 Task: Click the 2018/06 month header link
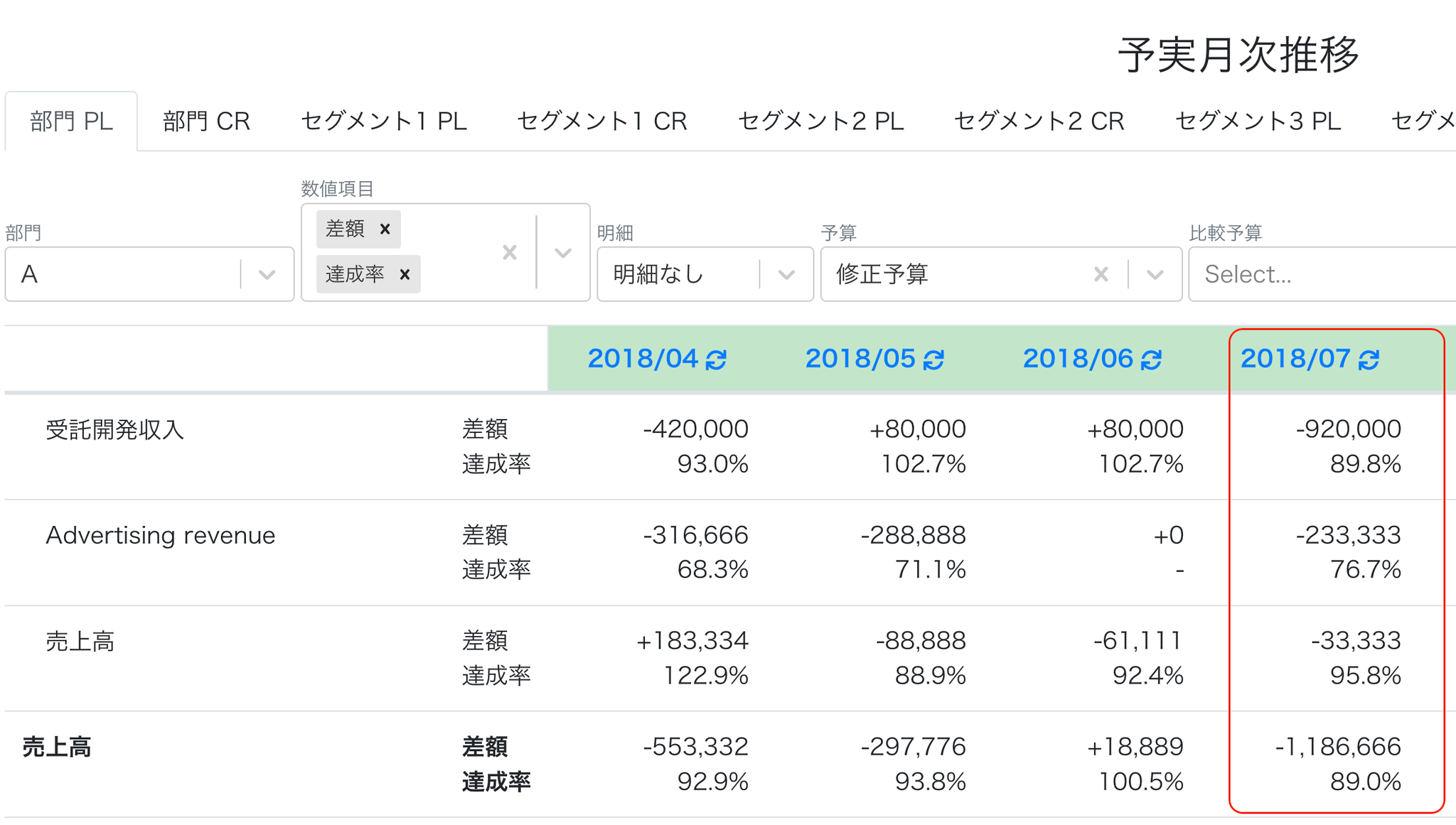(1078, 359)
